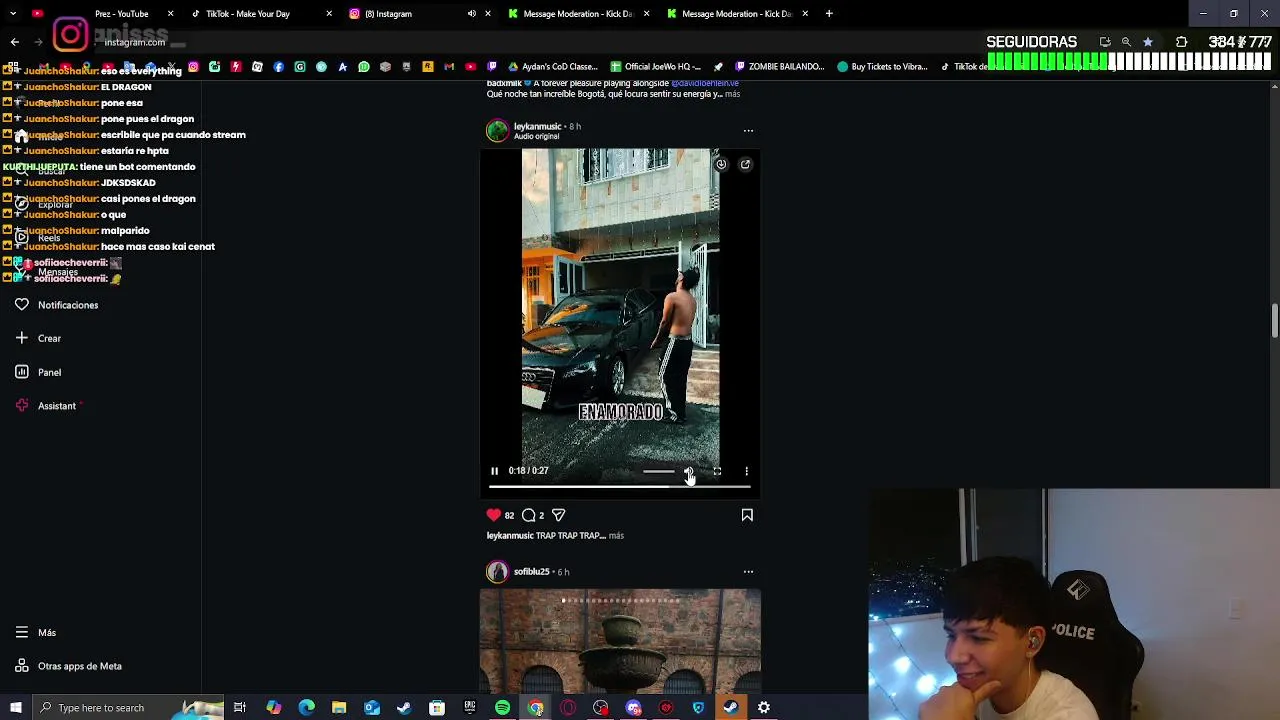
Task: Click Audio original label under leykanmusic
Action: (536, 136)
